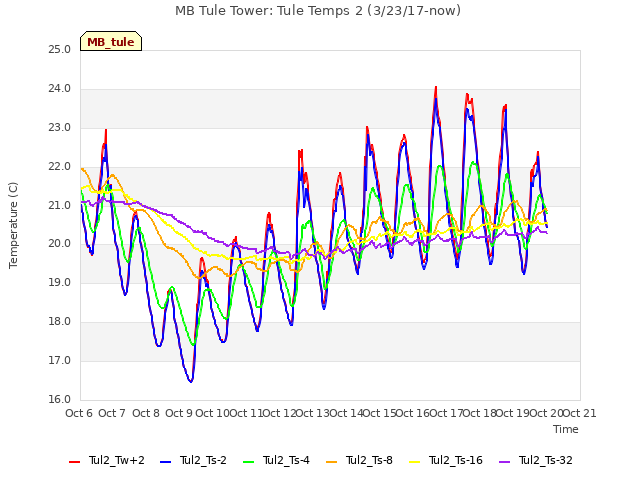Click the 25.0 y-axis tick label
The width and height of the screenshot is (640, 480).
[60, 50]
